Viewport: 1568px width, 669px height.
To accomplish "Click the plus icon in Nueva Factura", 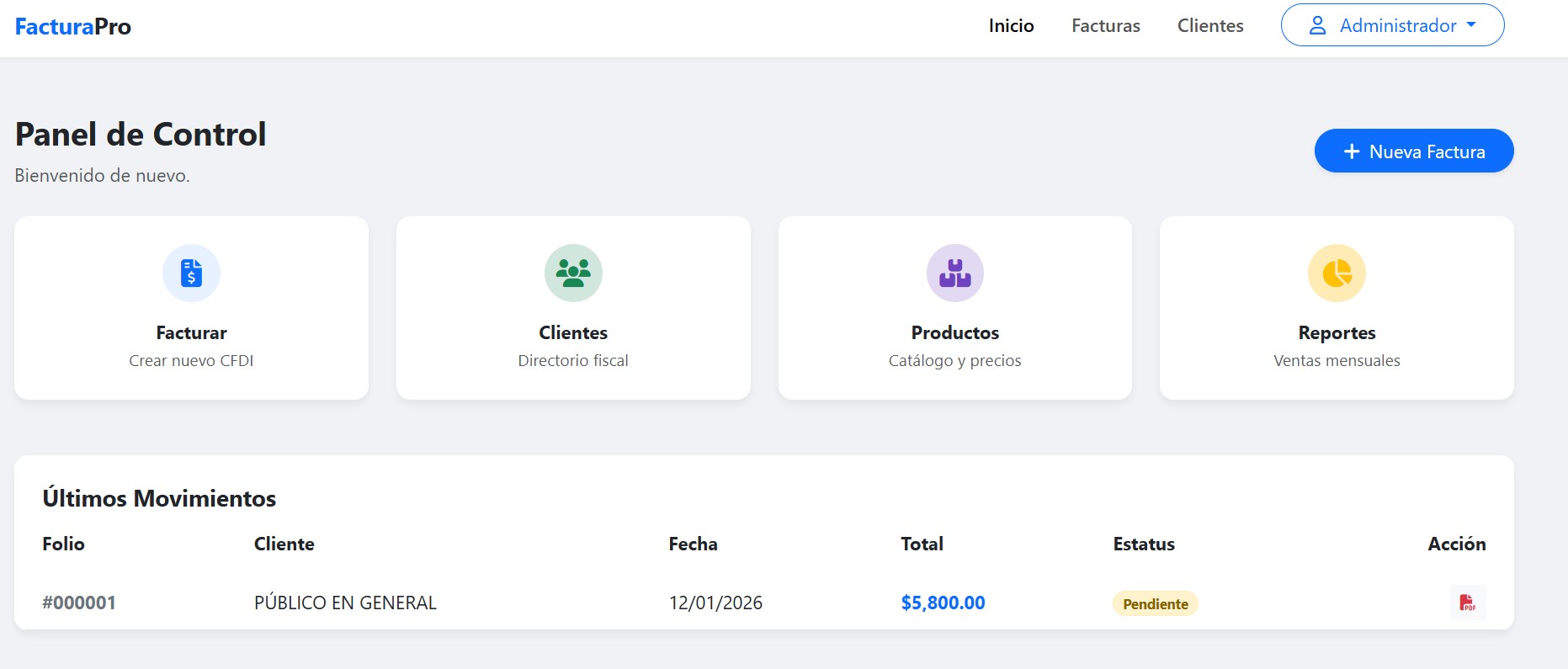I will point(1352,151).
